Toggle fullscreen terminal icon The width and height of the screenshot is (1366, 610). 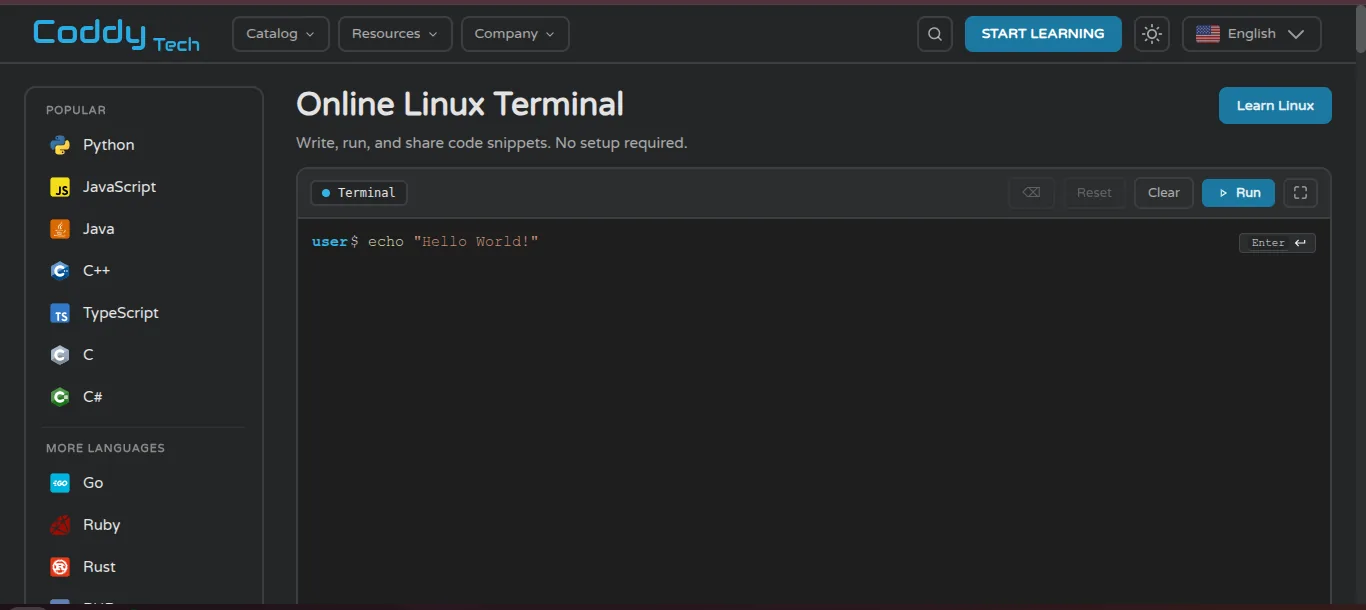tap(1301, 193)
